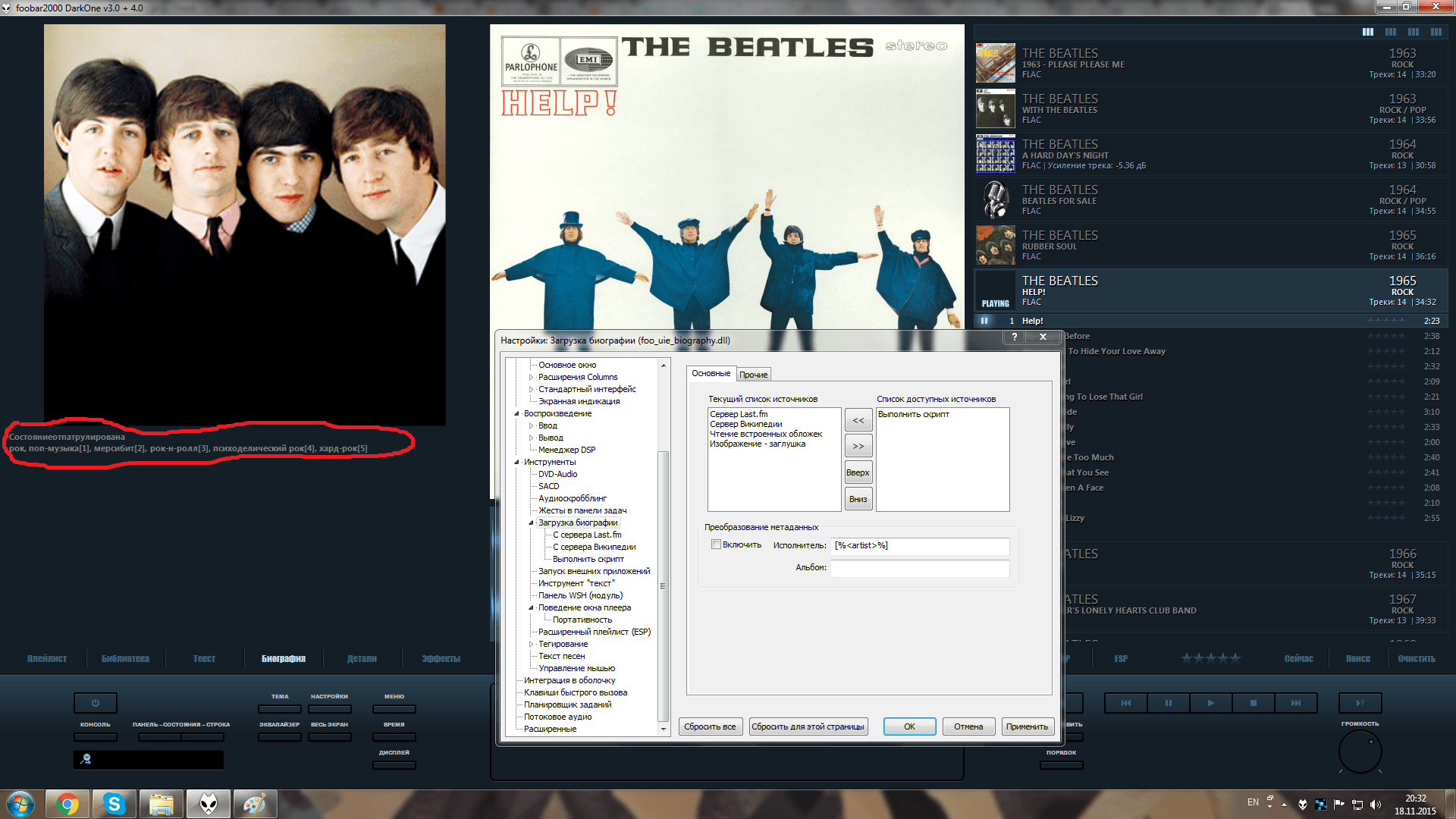
Task: Click the pause icon beside Help! track
Action: click(x=984, y=321)
